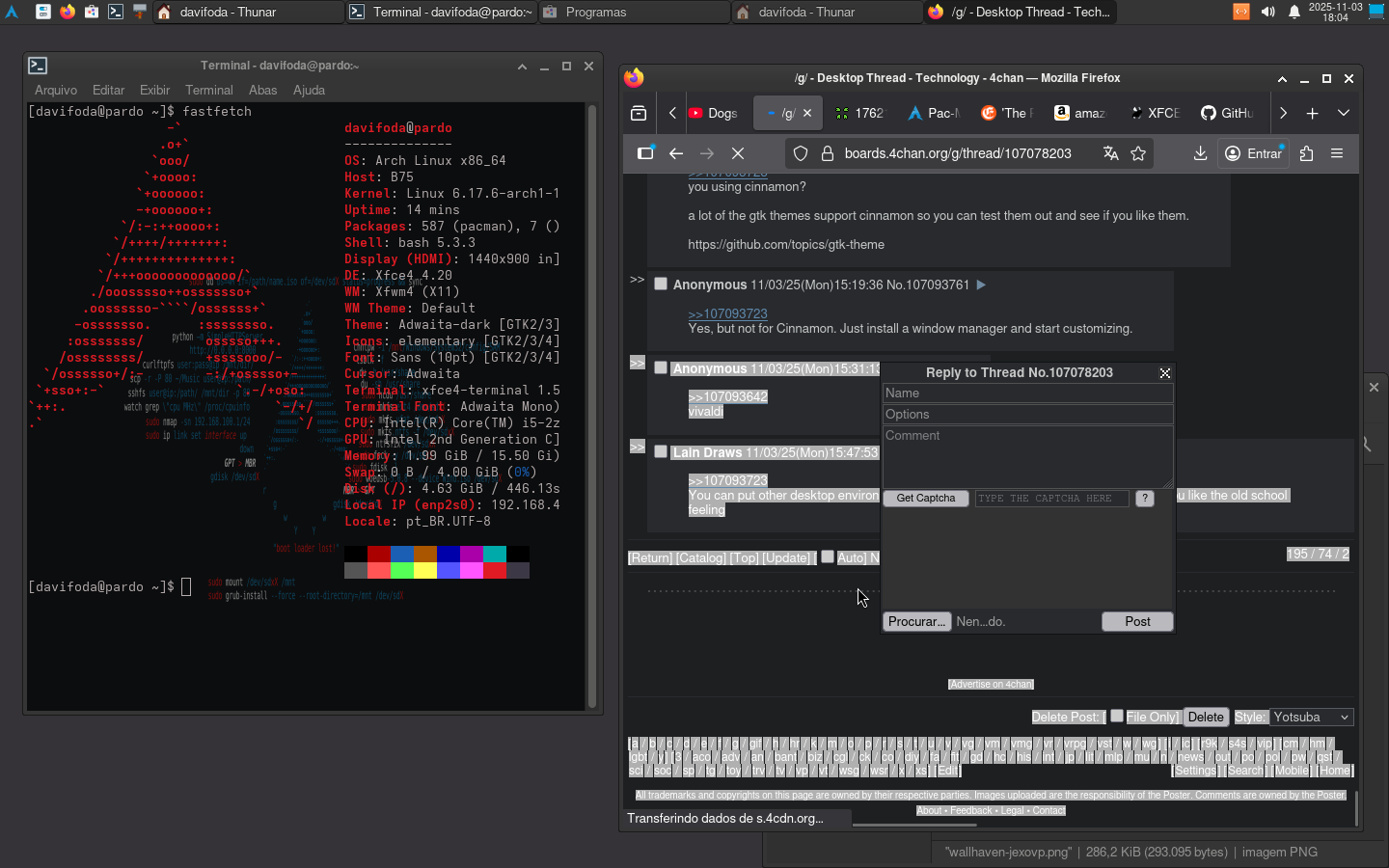Close the Reply to Thread quick reply box
Viewport: 1389px width, 868px height.
[x=1165, y=373]
